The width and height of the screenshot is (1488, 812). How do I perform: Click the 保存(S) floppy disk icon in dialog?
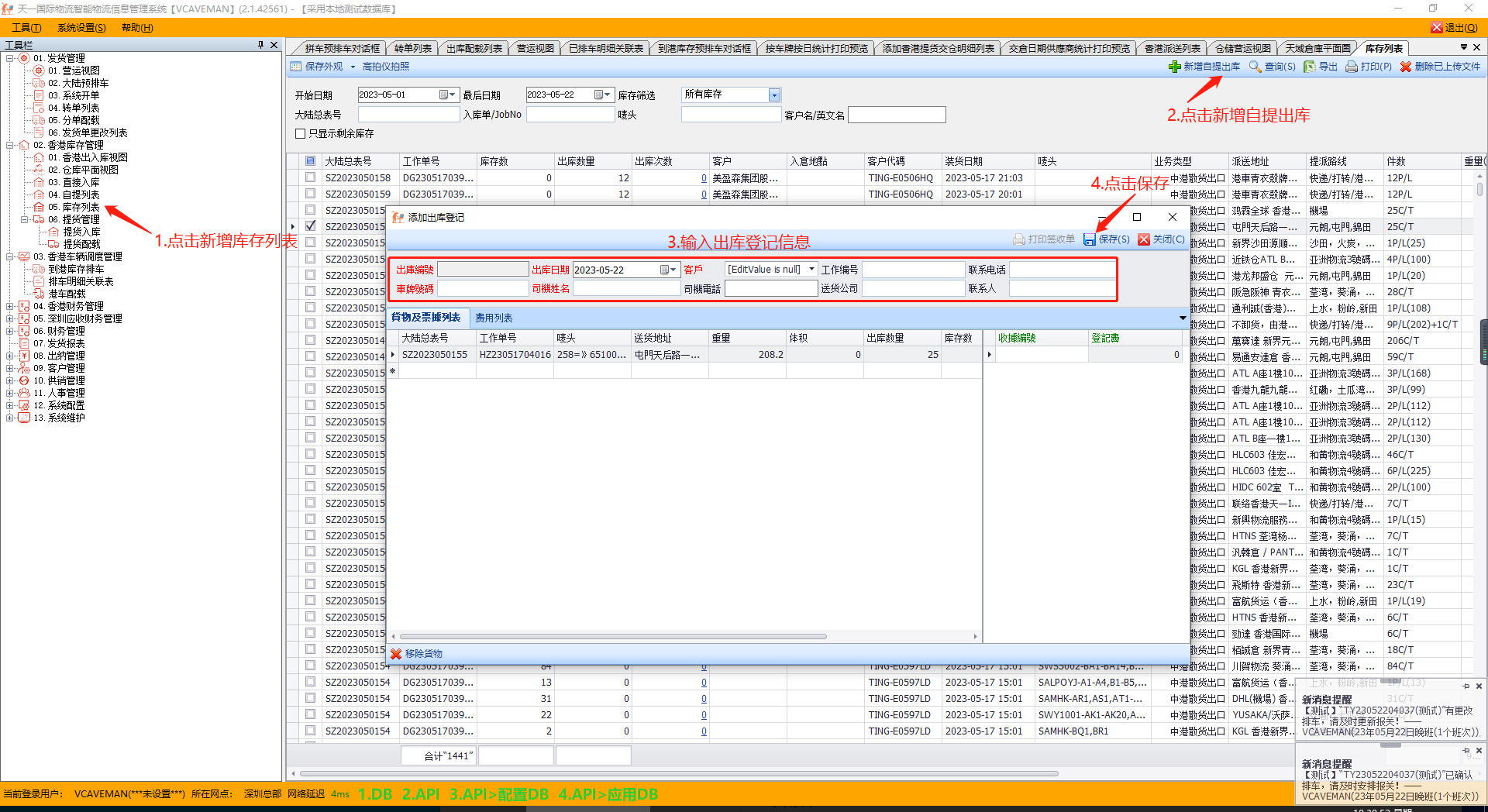click(x=1090, y=239)
